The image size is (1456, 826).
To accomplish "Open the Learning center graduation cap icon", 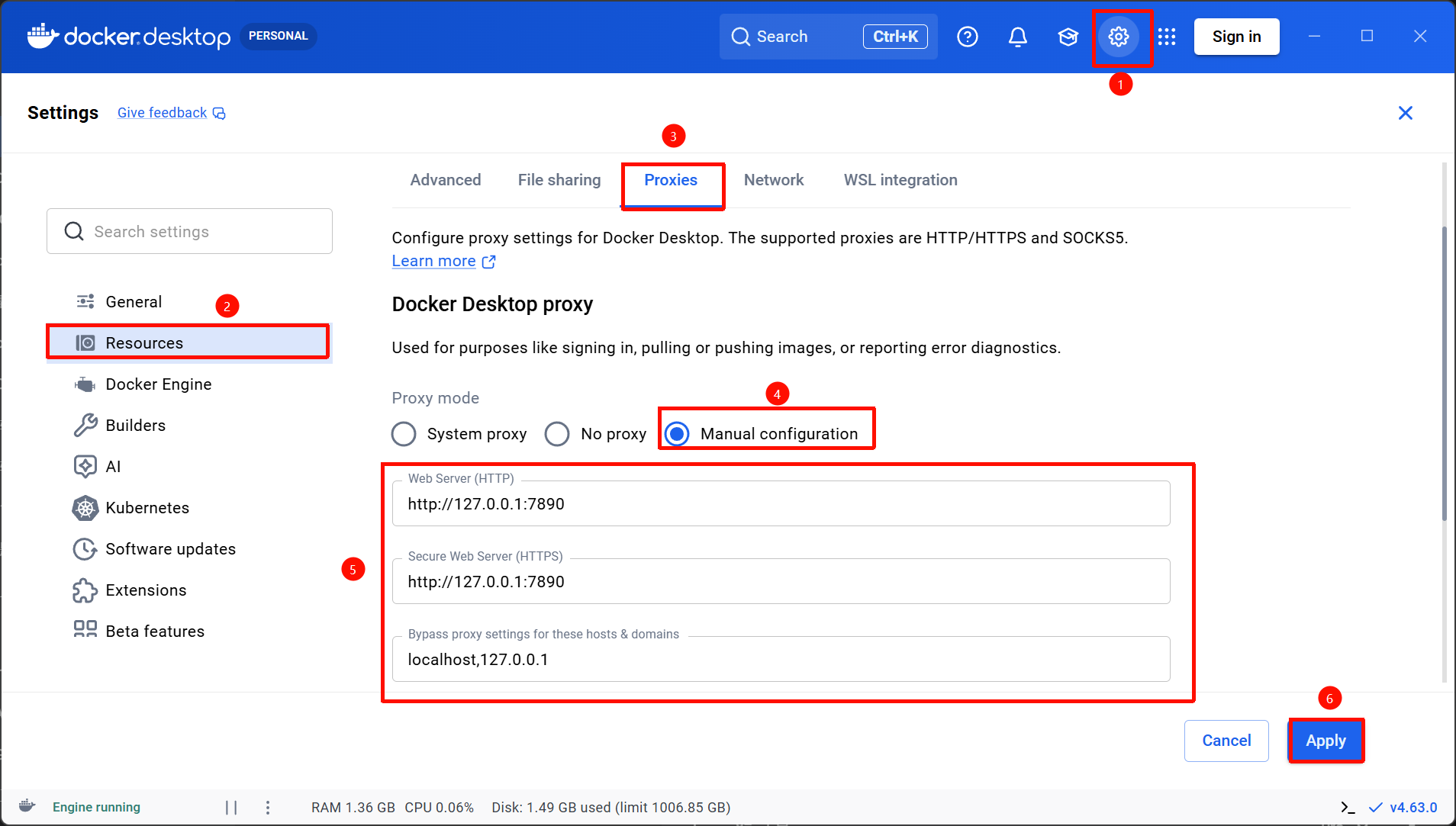I will (1068, 37).
